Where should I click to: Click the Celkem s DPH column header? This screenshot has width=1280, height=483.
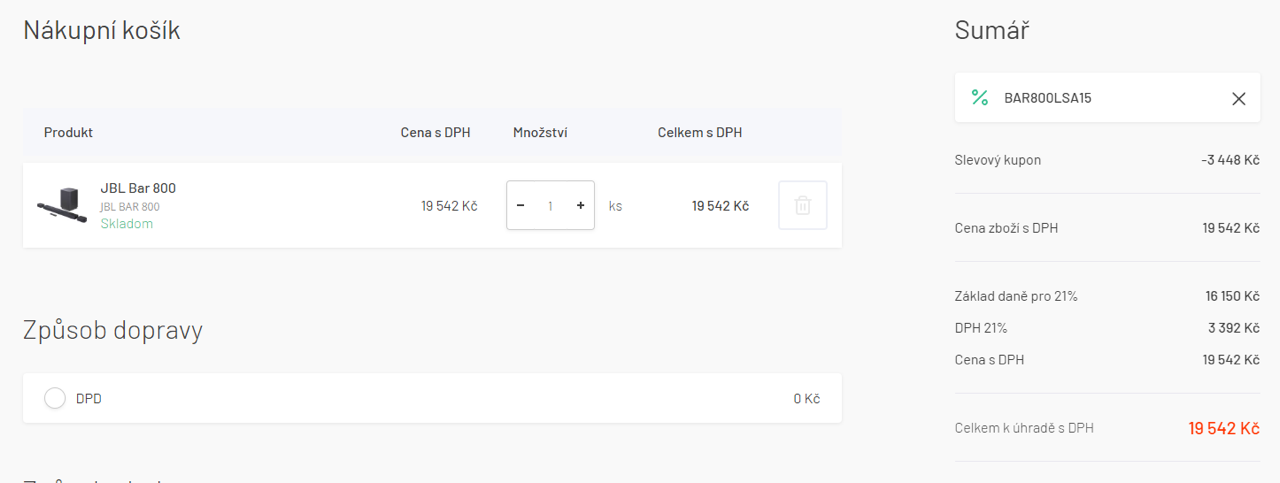pyautogui.click(x=699, y=132)
